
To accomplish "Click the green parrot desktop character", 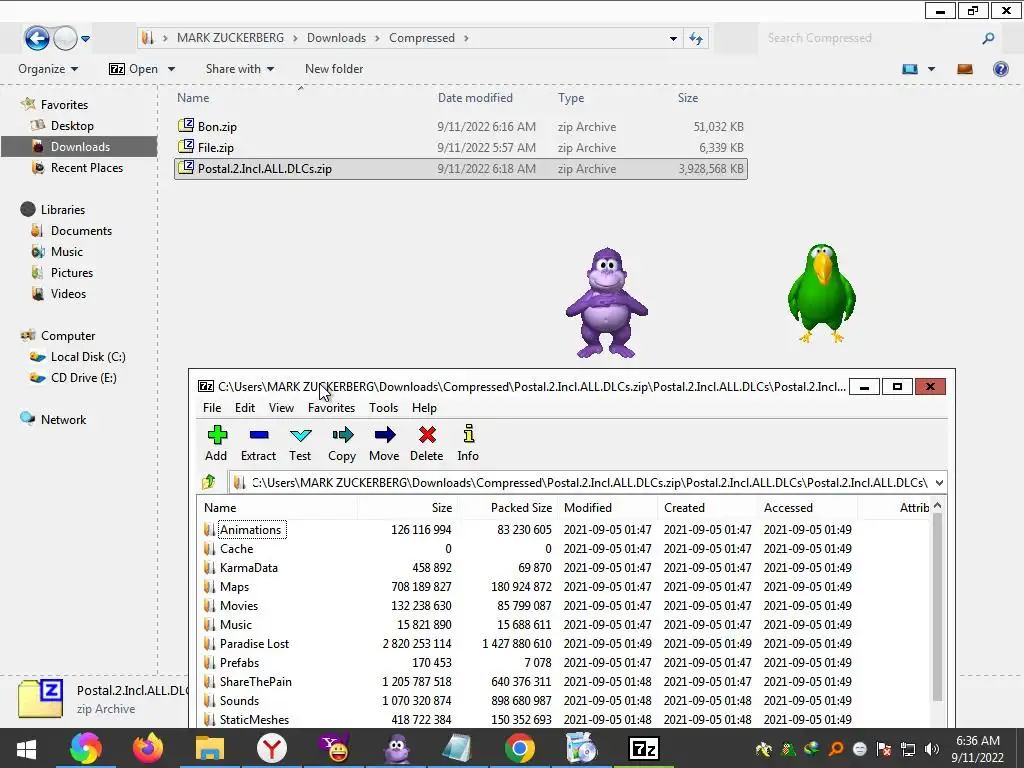I will tap(822, 293).
